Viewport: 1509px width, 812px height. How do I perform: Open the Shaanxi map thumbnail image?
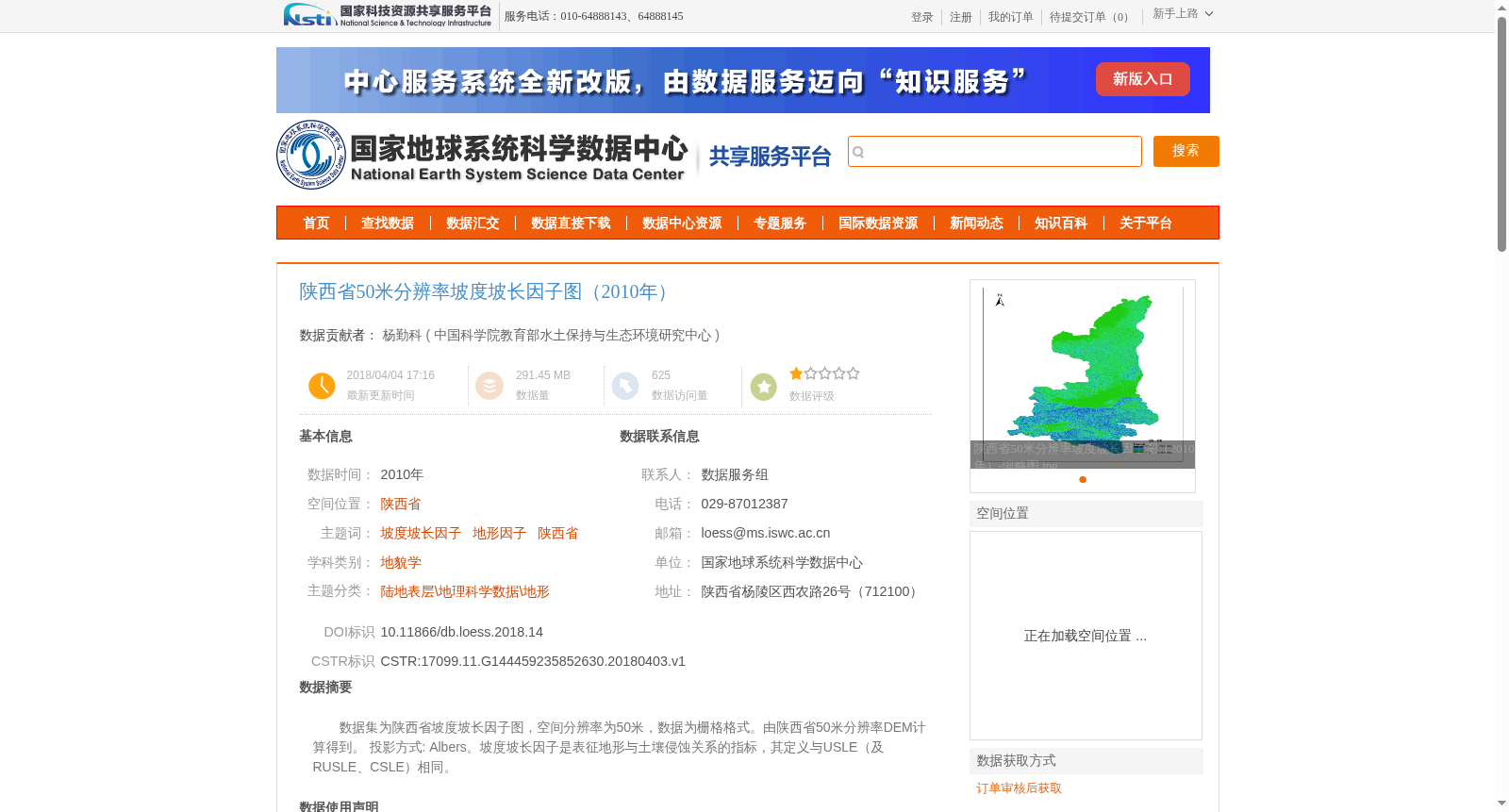click(1083, 373)
